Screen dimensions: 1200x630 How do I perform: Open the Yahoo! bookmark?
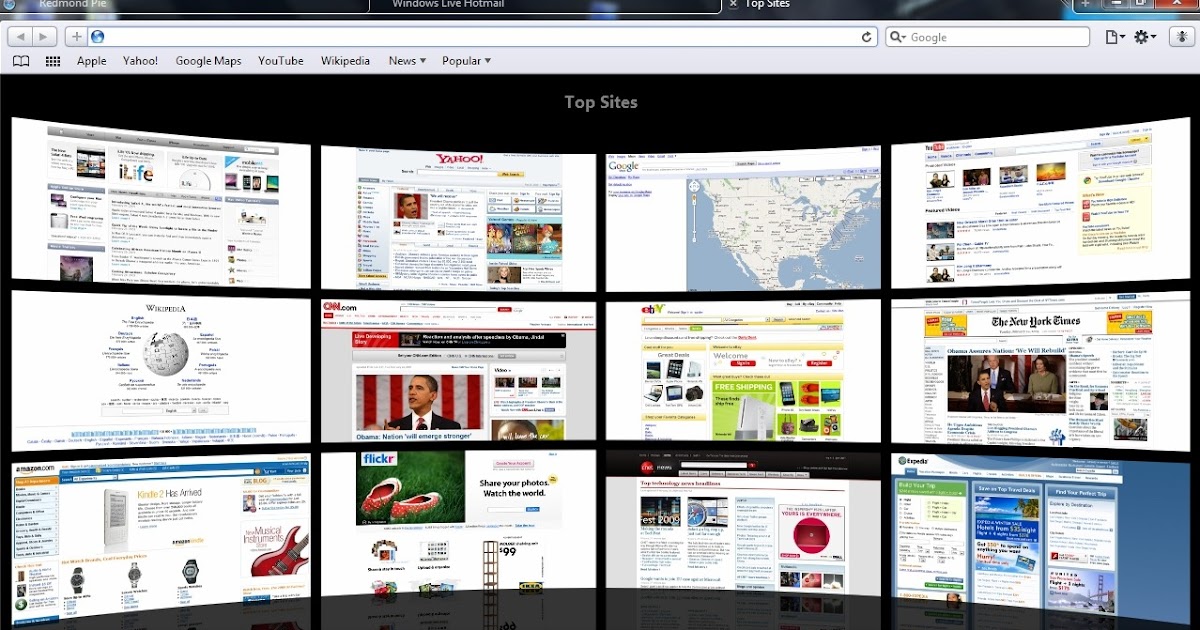140,61
